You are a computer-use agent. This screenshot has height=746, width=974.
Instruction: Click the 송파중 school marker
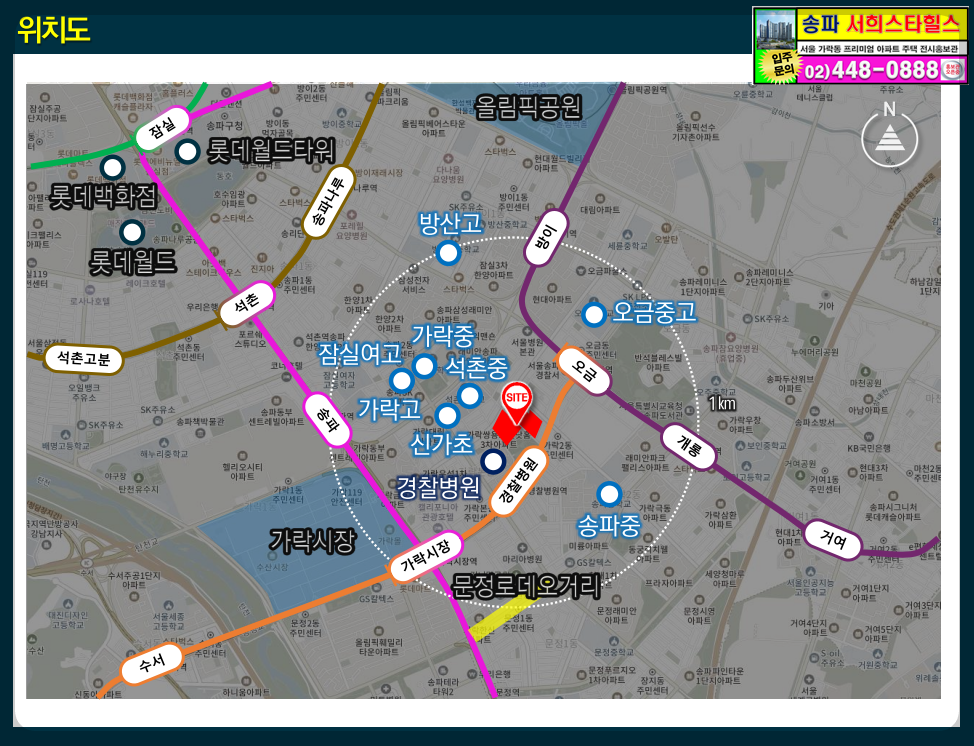[609, 494]
